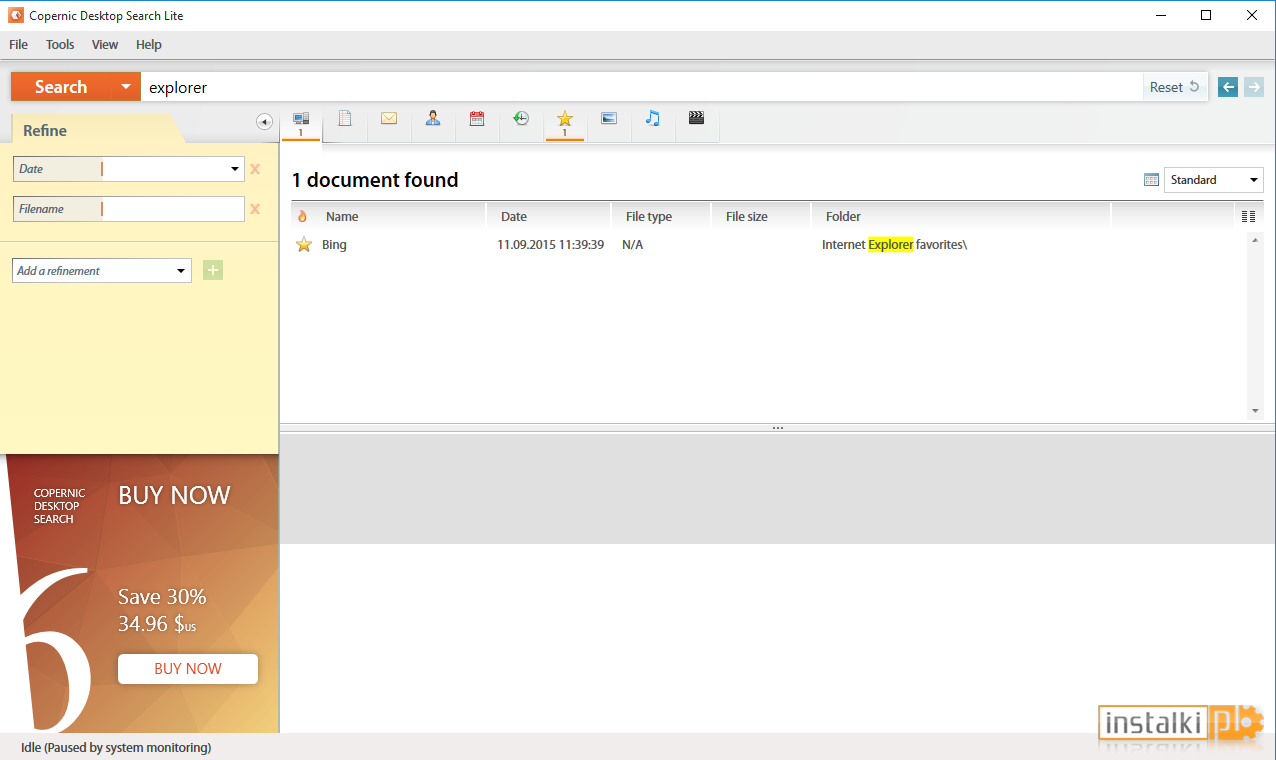The width and height of the screenshot is (1276, 760).
Task: Sort results by Date column
Action: 514,216
